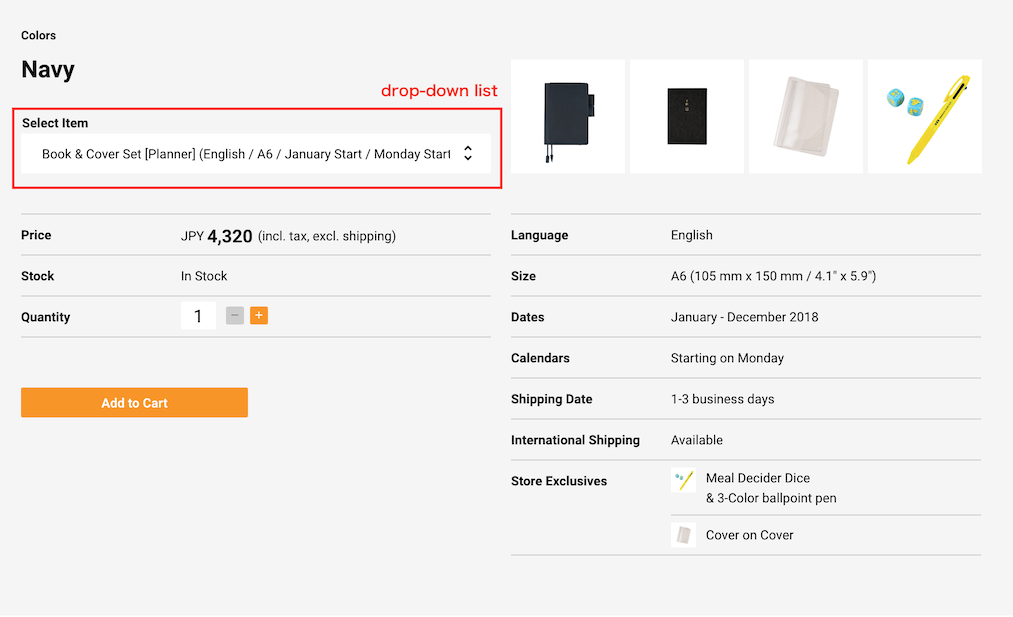Click the Colors label
This screenshot has height=617, width=1013.
[38, 36]
